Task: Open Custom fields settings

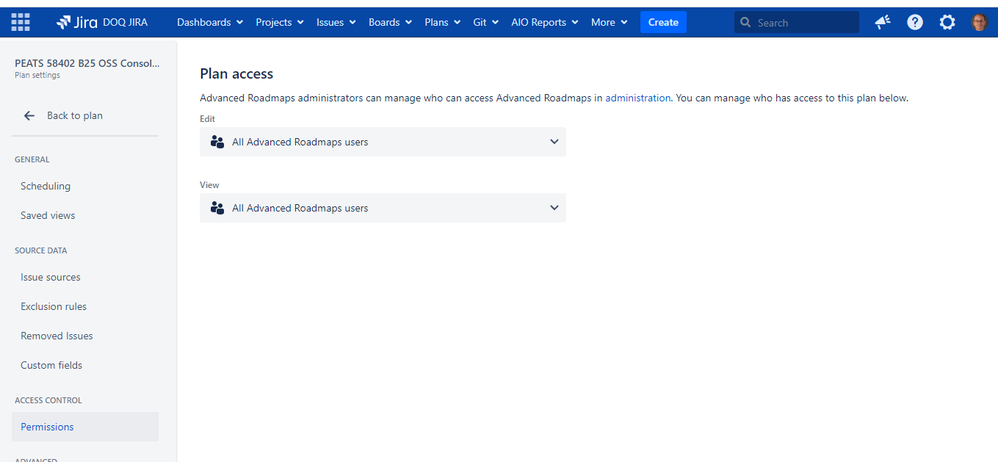Action: [85, 365]
